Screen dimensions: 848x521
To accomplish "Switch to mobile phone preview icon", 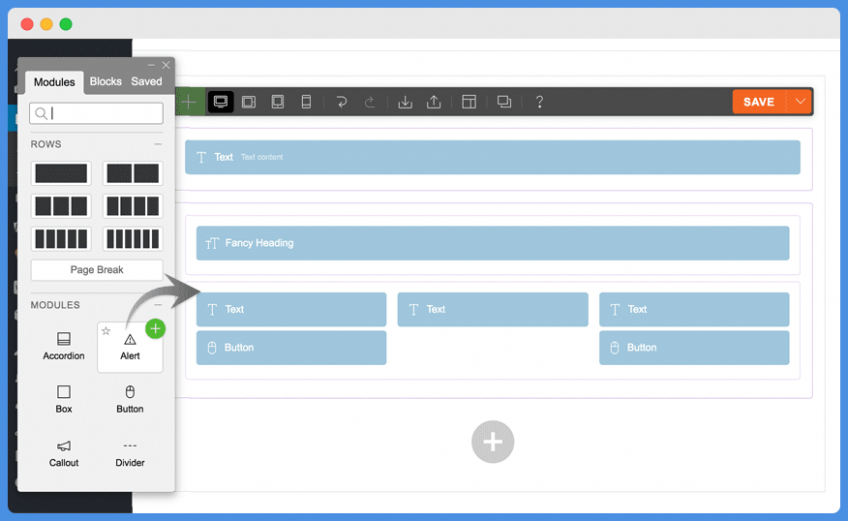I will [306, 102].
